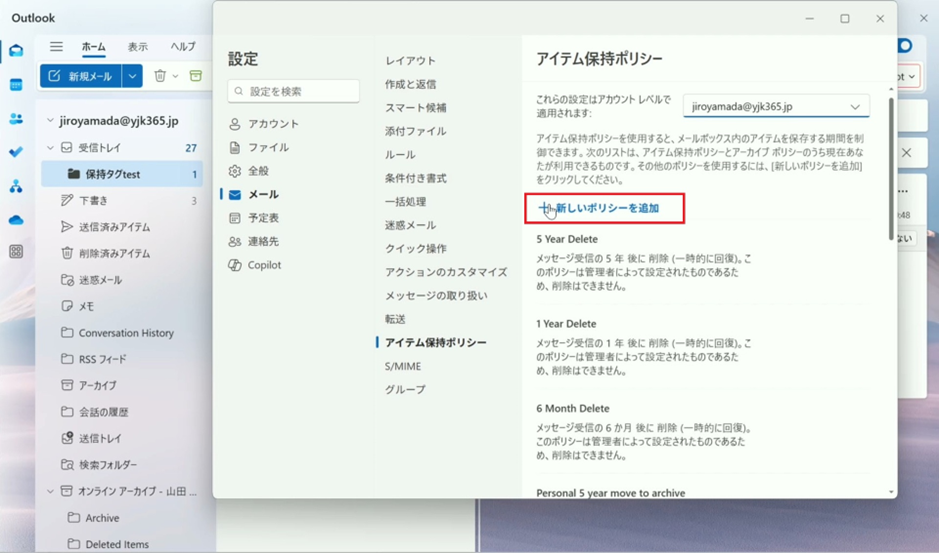Screen dimensions: 939x553
Task: Select the Message handling settings item
Action: tap(436, 295)
